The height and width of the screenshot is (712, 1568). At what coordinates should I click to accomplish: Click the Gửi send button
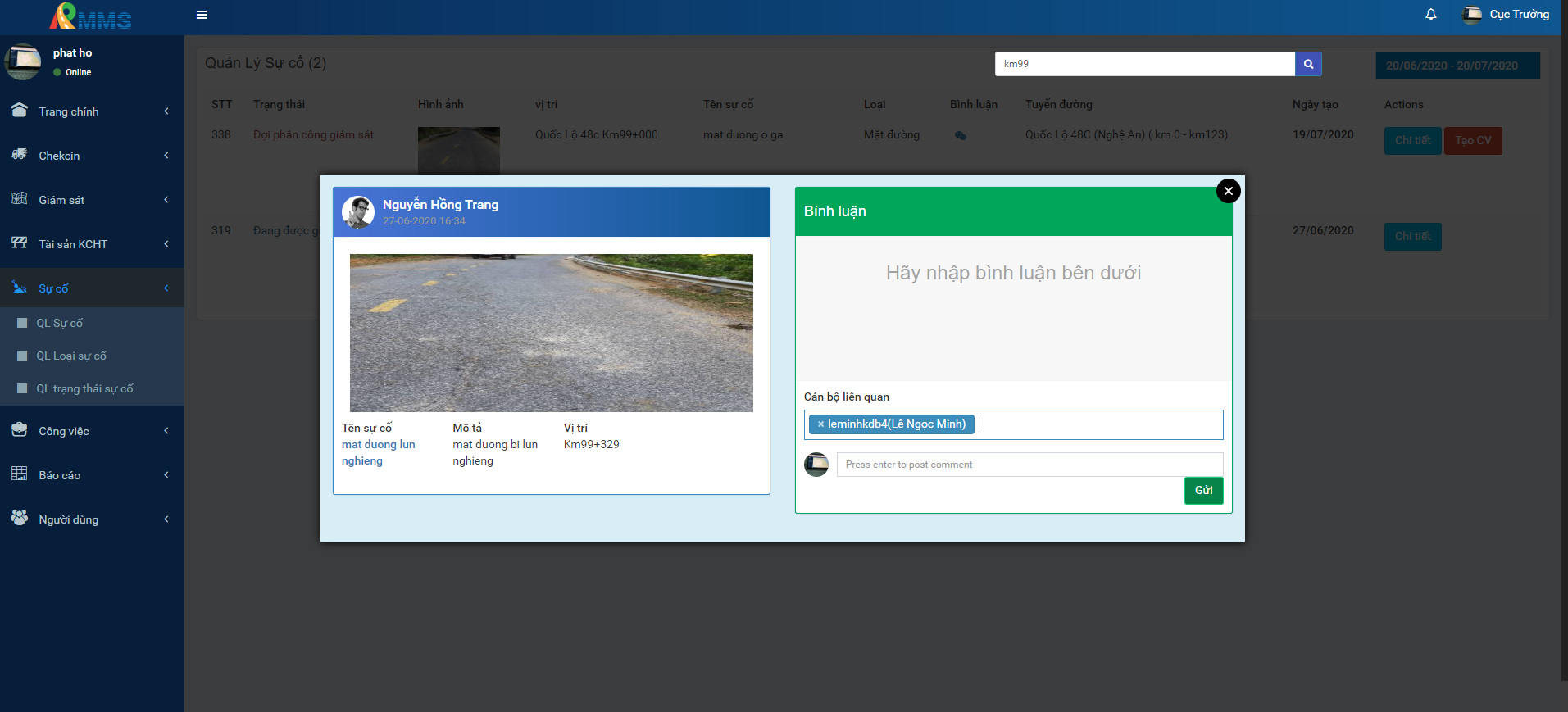[x=1203, y=490]
